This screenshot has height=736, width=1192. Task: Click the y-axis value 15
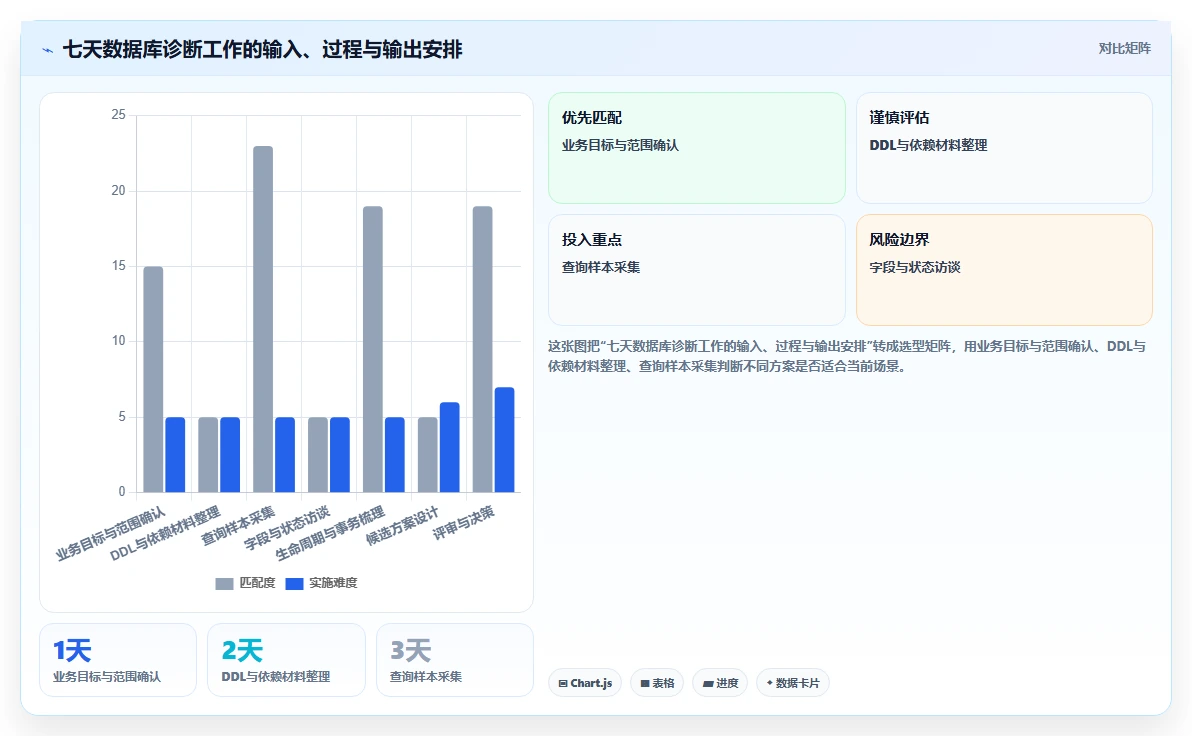pyautogui.click(x=119, y=266)
